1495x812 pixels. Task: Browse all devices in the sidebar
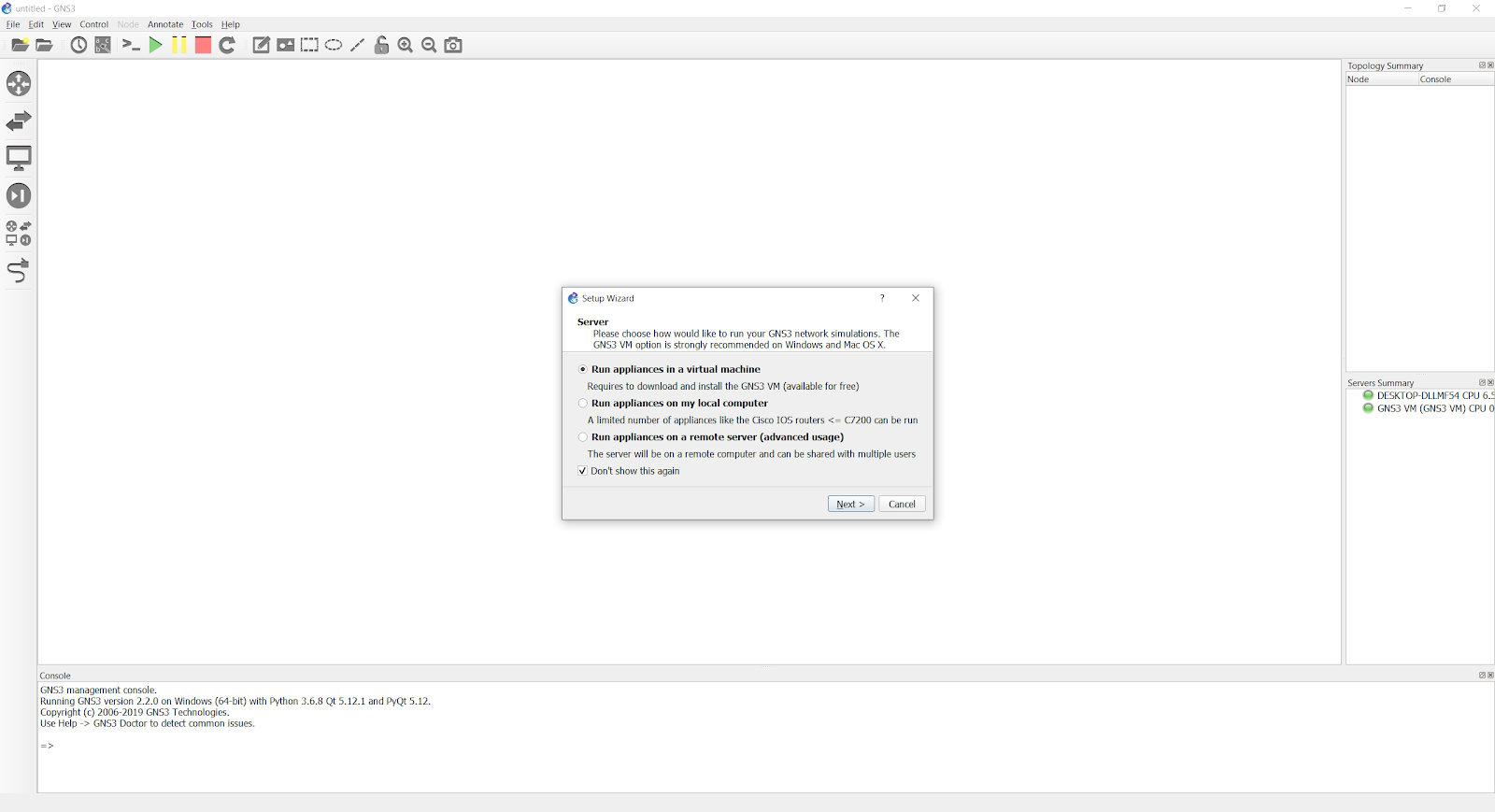pyautogui.click(x=19, y=234)
